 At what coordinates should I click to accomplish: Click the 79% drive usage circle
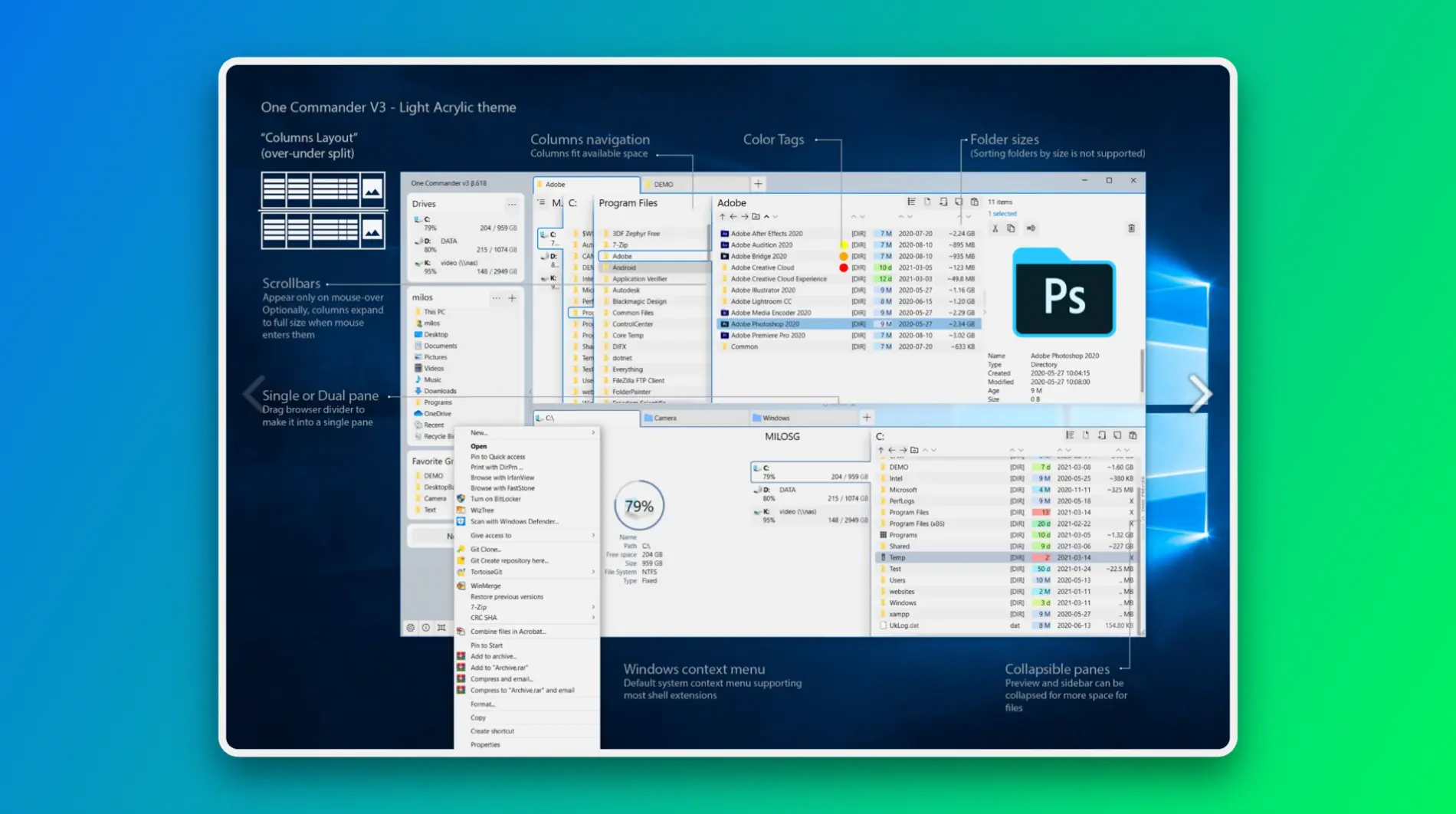[x=638, y=506]
